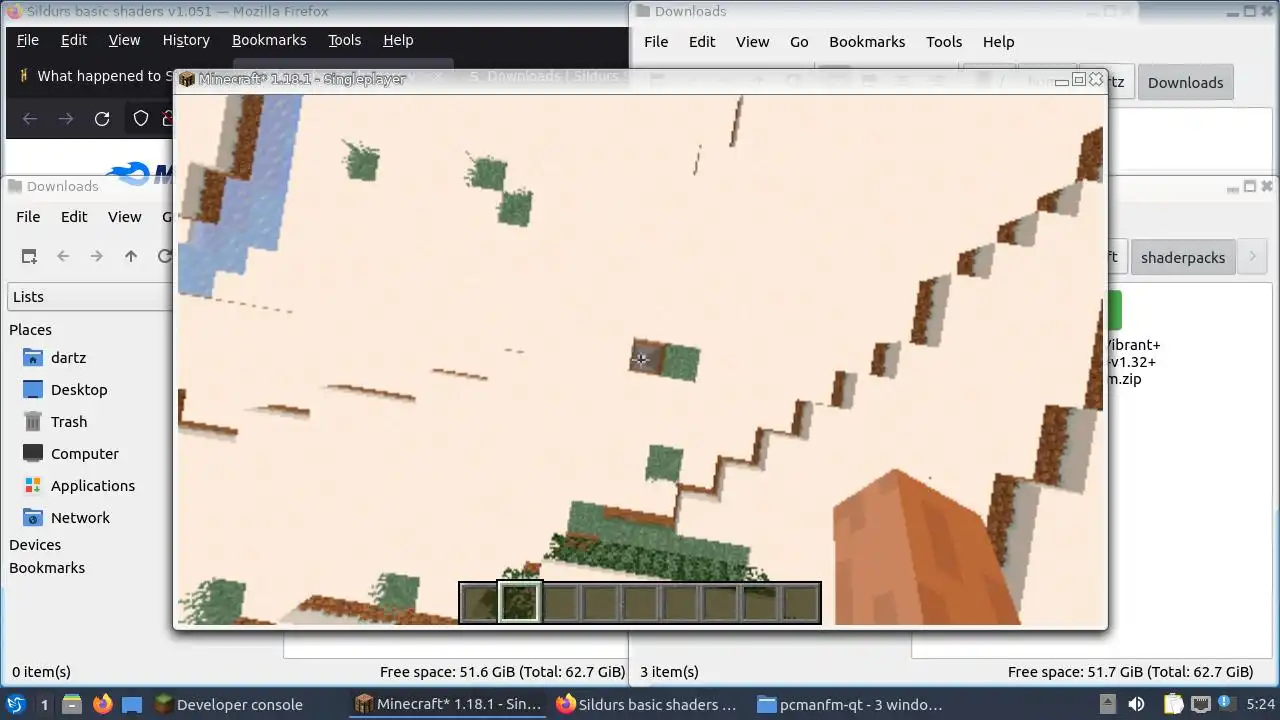This screenshot has height=720, width=1280.
Task: Go forward in left Downloads file manager
Action: pos(97,256)
